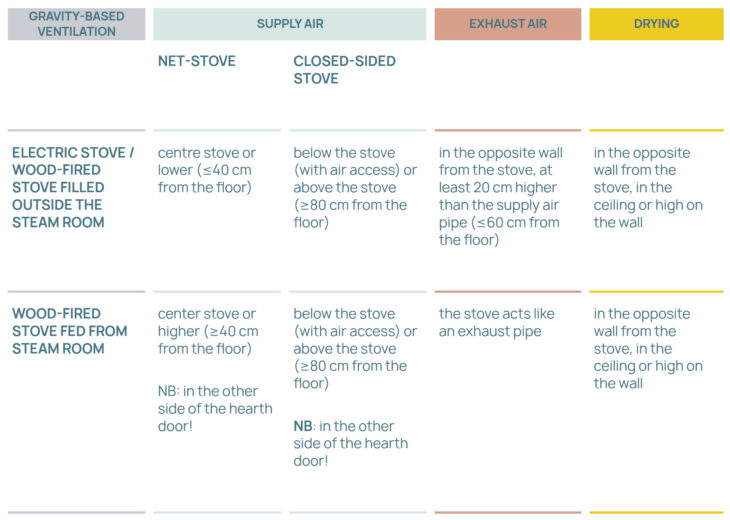Select the Supply Air column header
The width and height of the screenshot is (730, 520).
pos(290,24)
